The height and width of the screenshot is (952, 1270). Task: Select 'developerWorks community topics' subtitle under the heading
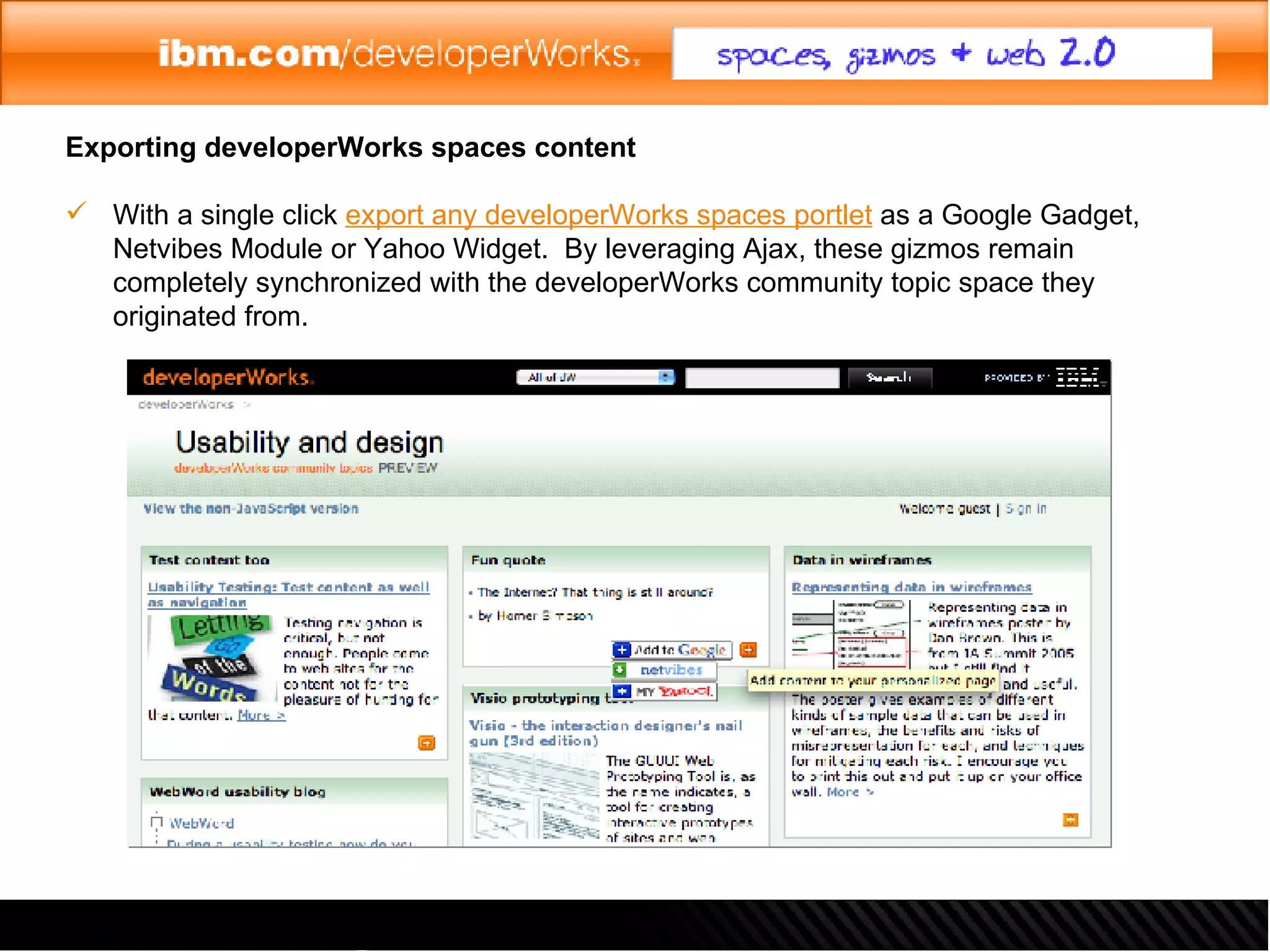pyautogui.click(x=273, y=468)
